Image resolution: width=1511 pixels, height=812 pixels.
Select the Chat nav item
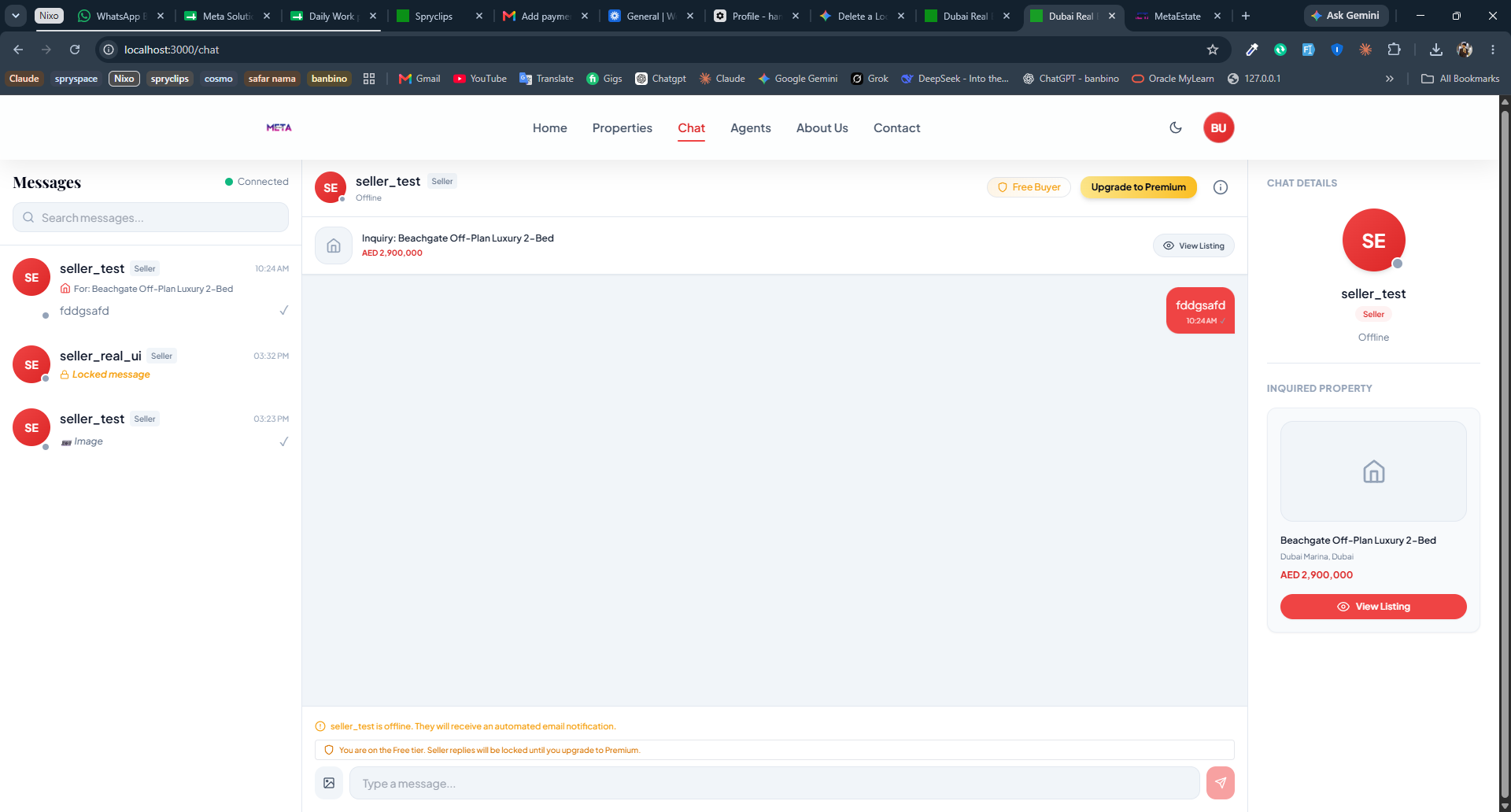coord(692,128)
